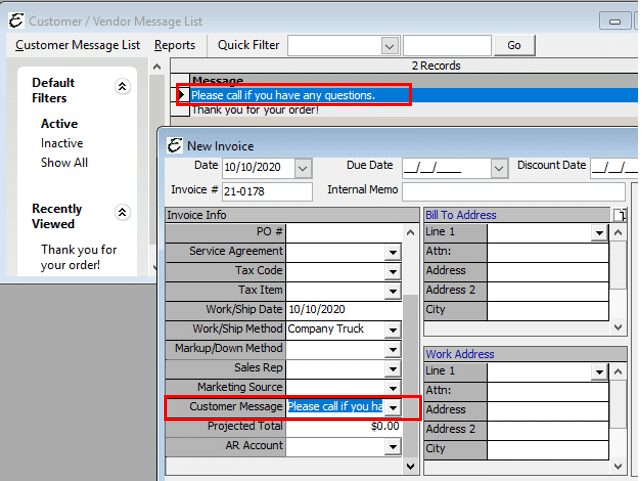Minimize the Customer / Vendor Message List window
Screen dimensions: 643x481
click(x=615, y=21)
